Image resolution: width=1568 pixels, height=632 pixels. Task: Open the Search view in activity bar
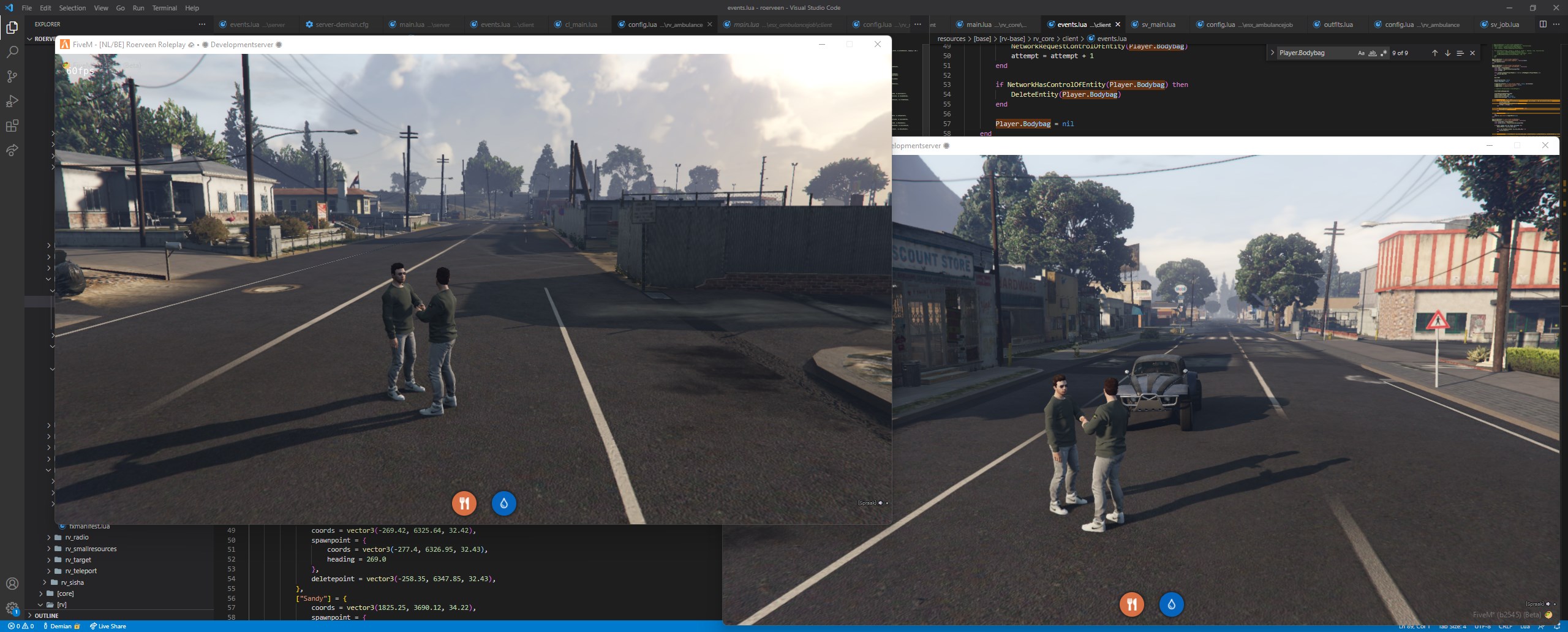(x=12, y=52)
